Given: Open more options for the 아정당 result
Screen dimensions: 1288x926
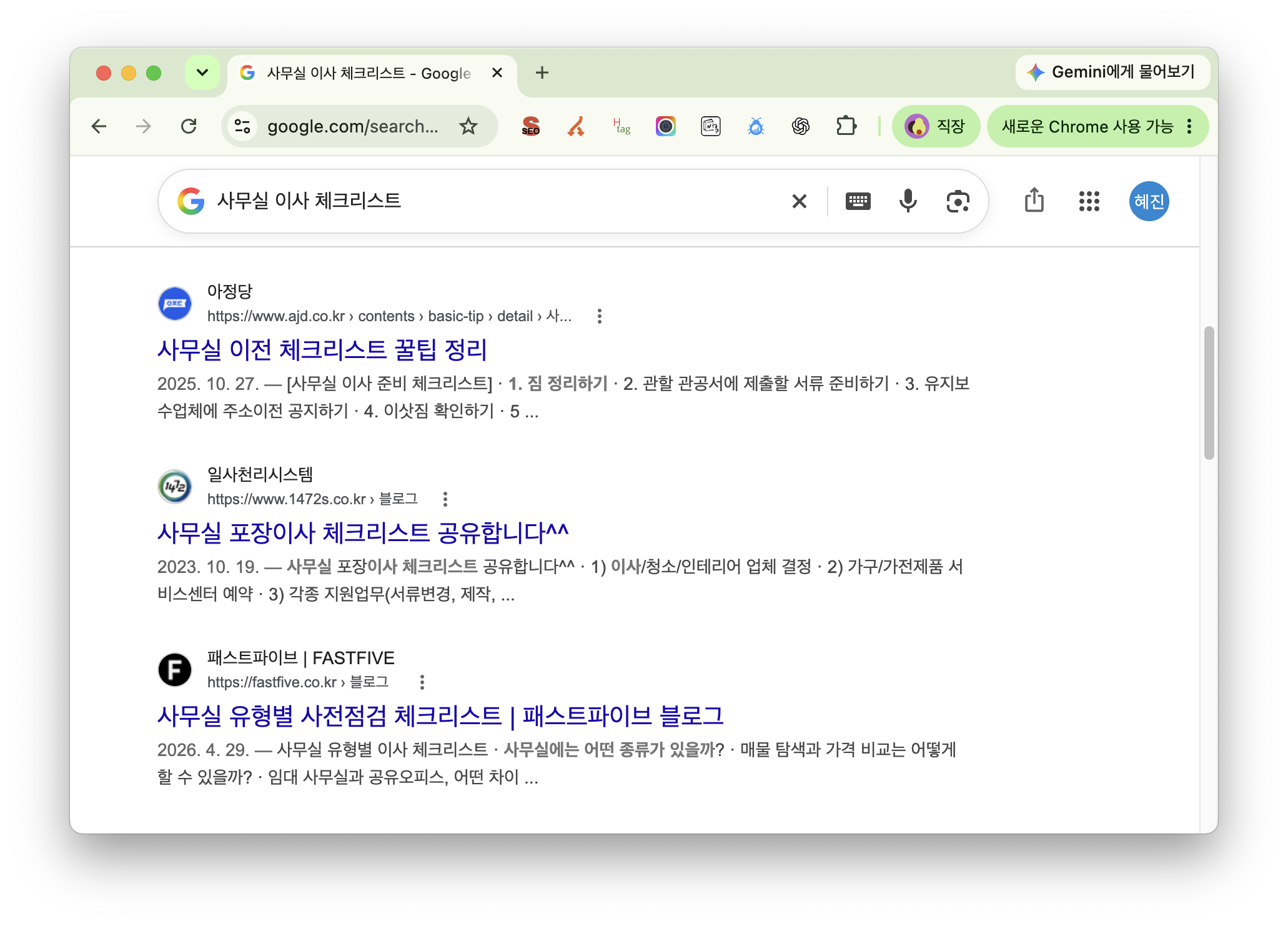Looking at the screenshot, I should [600, 316].
